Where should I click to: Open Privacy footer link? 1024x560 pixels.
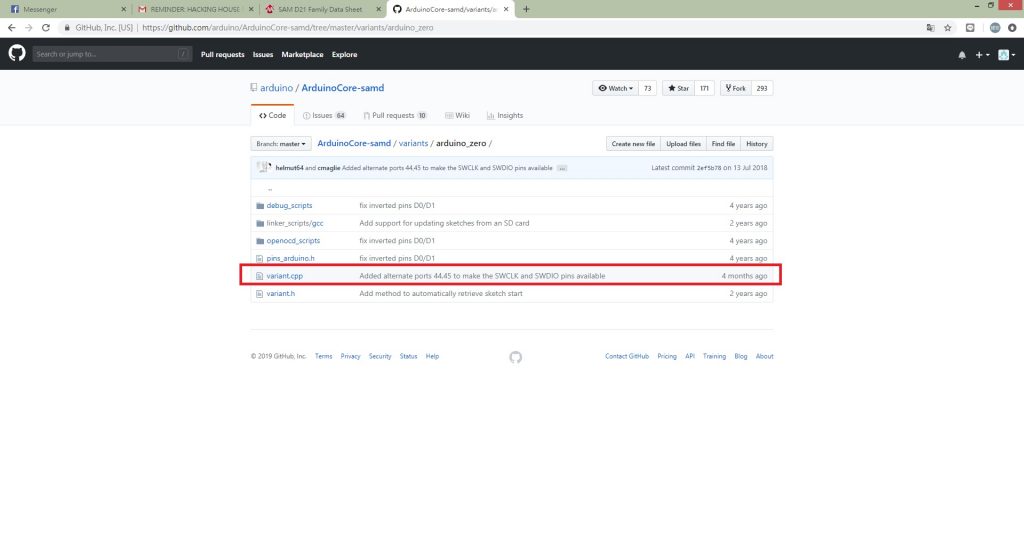pos(350,356)
